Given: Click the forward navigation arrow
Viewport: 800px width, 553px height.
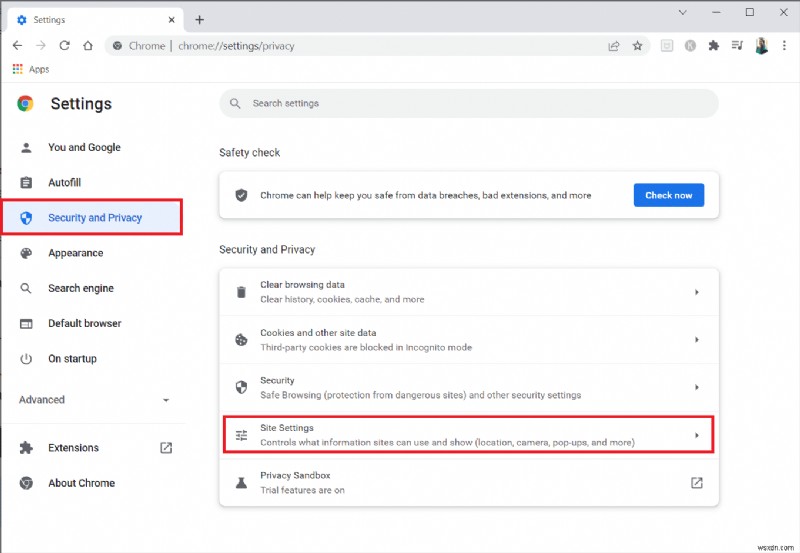Looking at the screenshot, I should (41, 45).
